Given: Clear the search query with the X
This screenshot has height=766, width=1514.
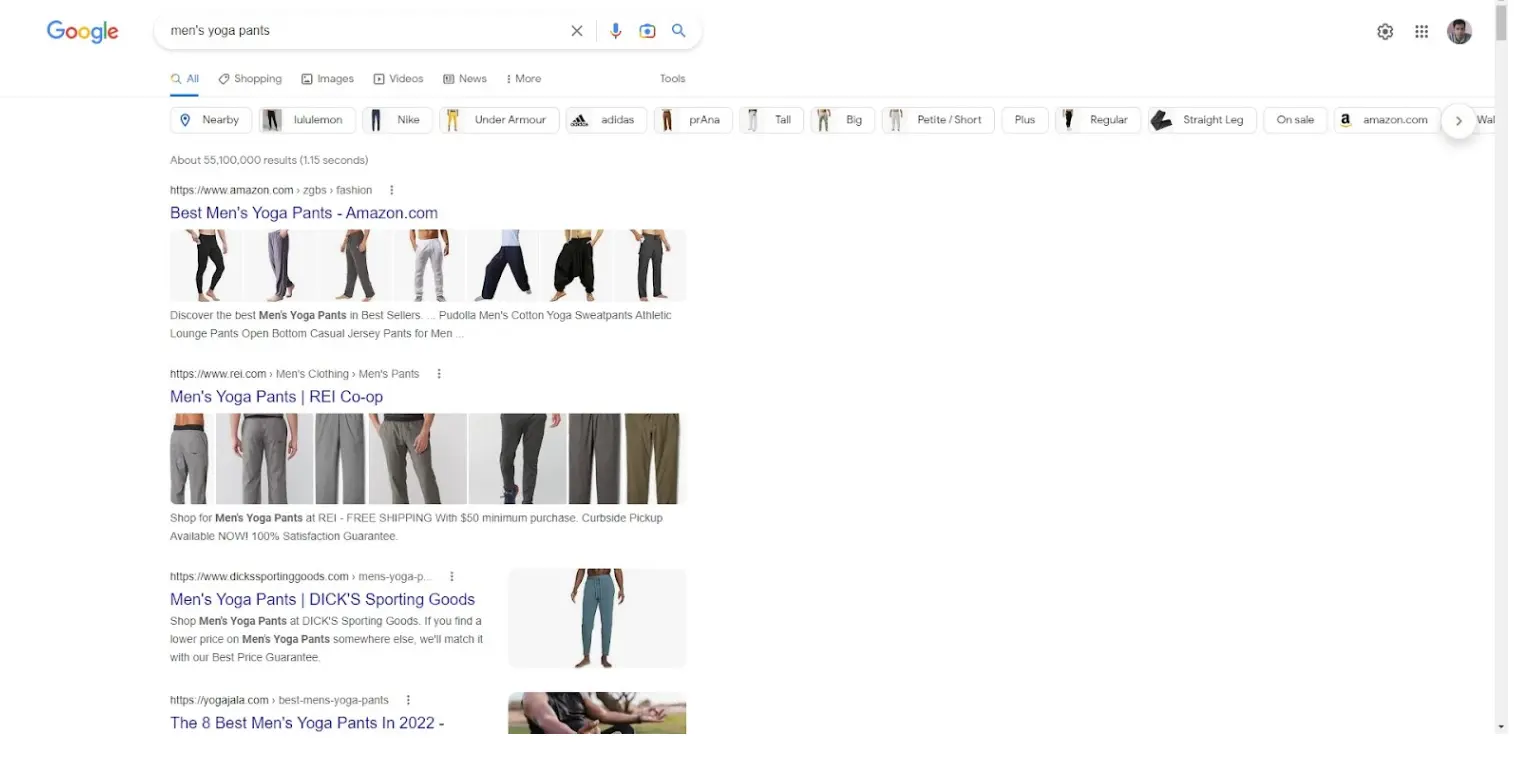Looking at the screenshot, I should [577, 30].
